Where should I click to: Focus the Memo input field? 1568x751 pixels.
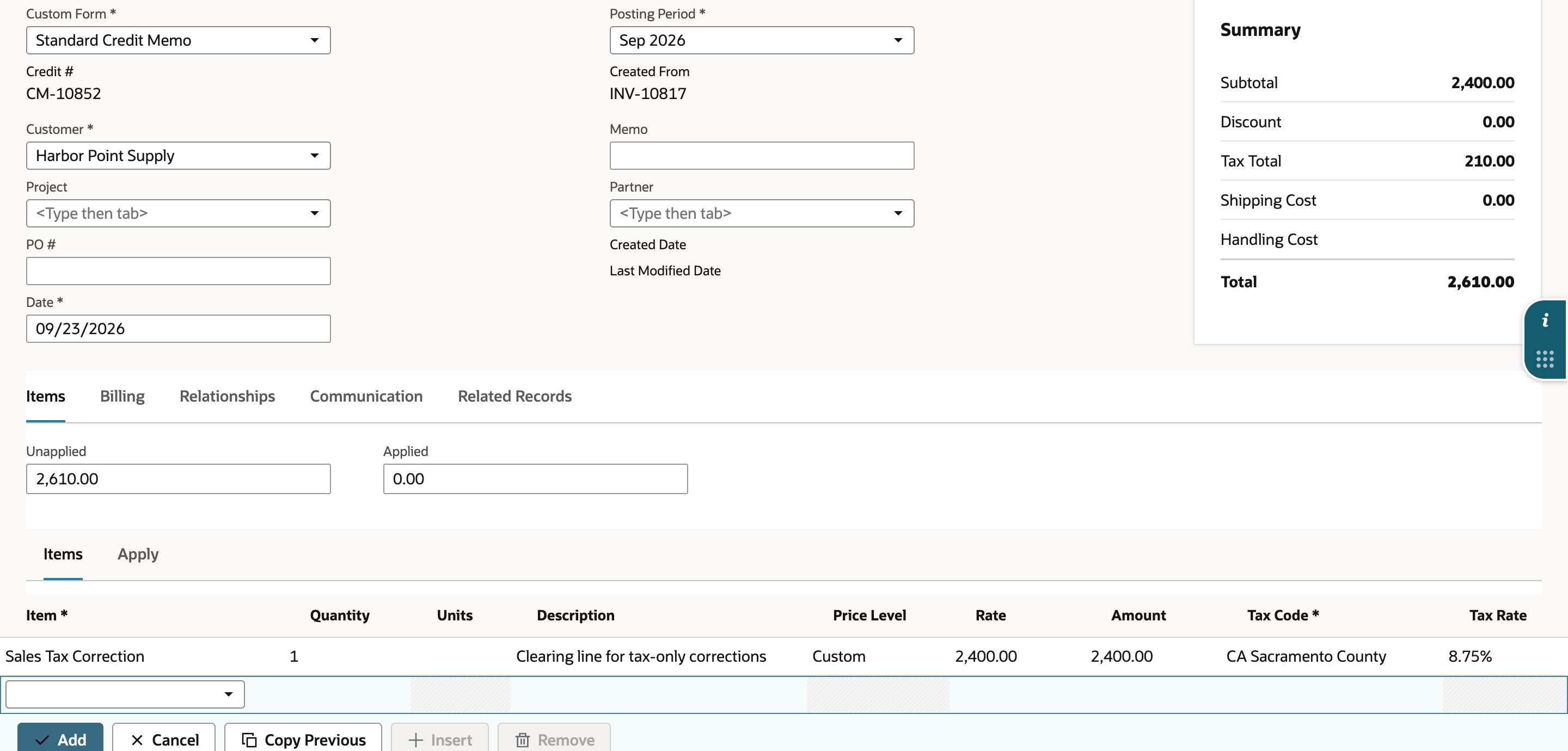762,156
